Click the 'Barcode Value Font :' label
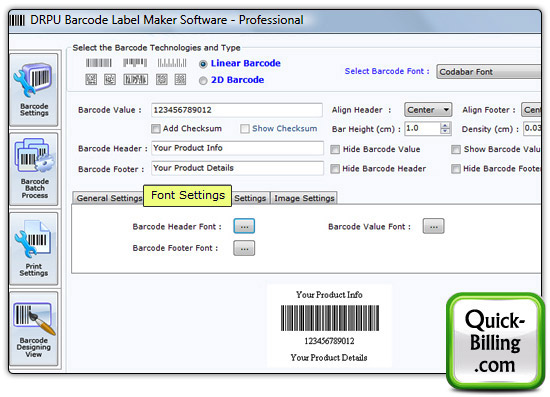Screen dimensions: 550x397 [369, 227]
